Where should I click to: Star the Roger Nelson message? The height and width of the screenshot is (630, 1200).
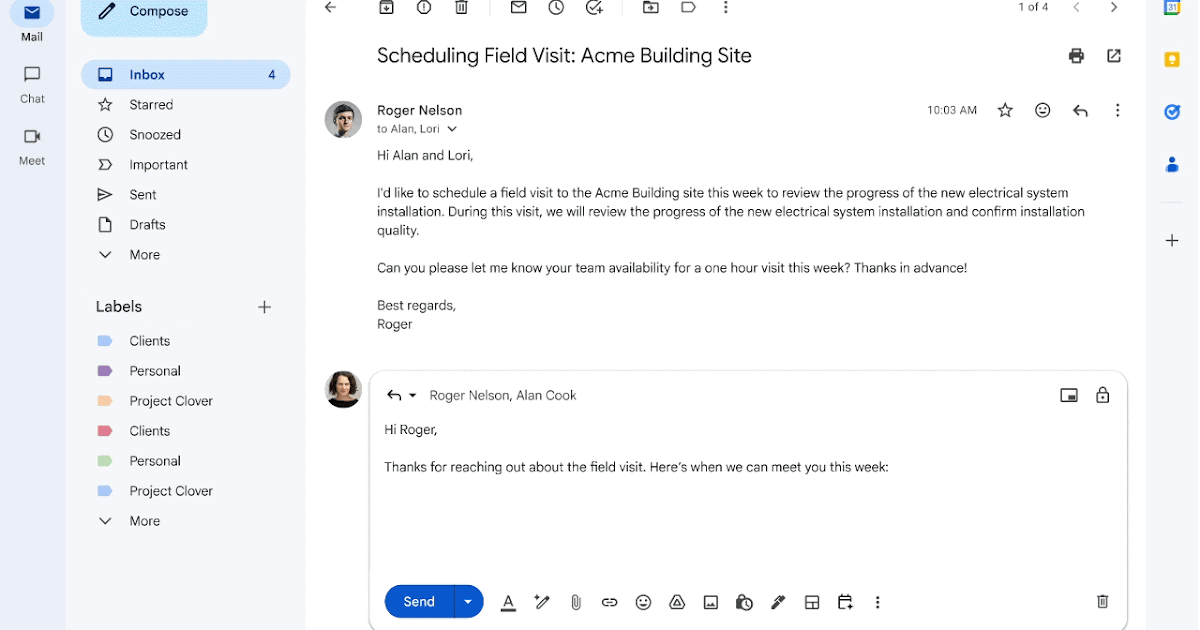coord(1005,110)
